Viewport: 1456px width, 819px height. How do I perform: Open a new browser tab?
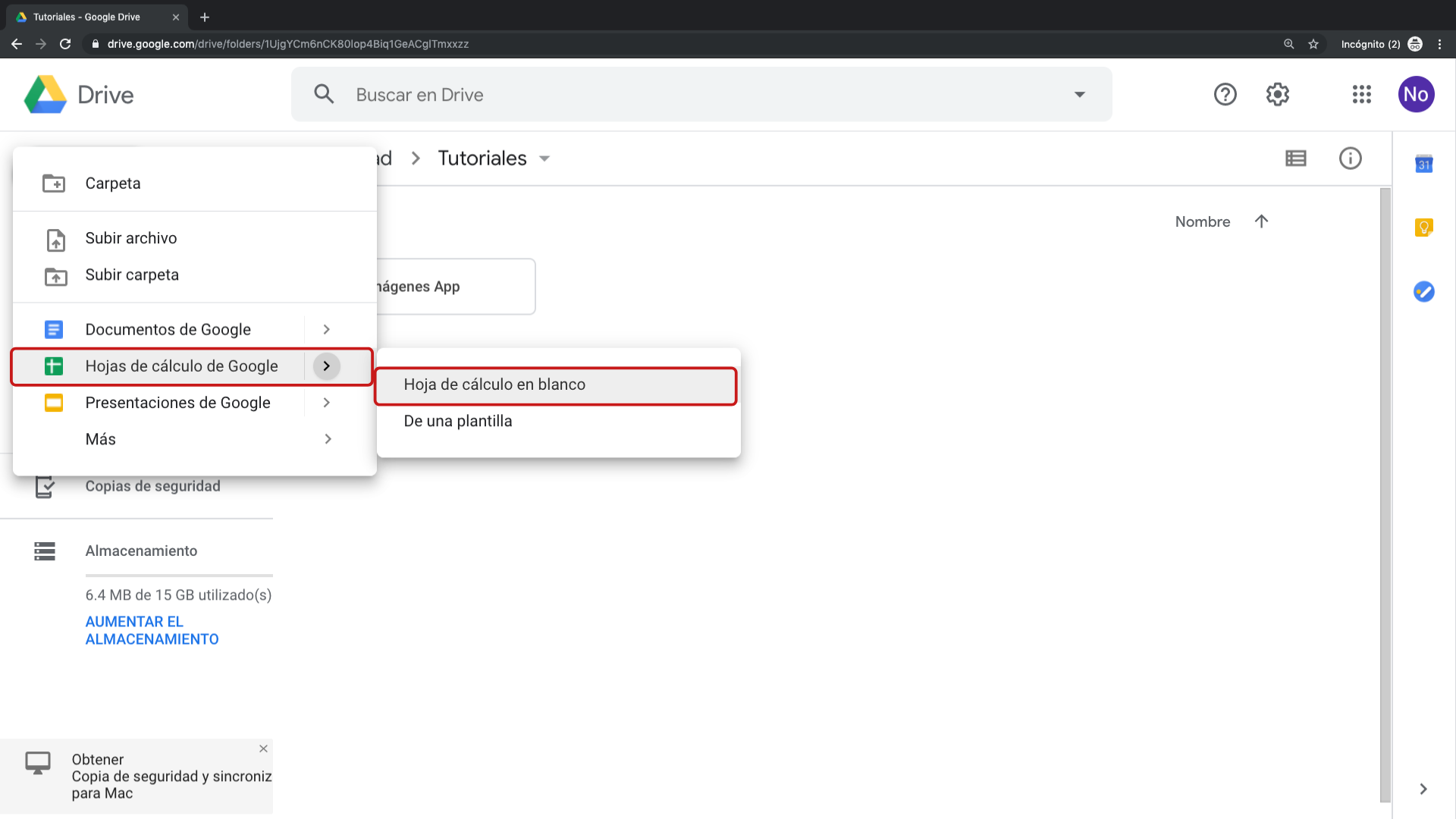204,17
